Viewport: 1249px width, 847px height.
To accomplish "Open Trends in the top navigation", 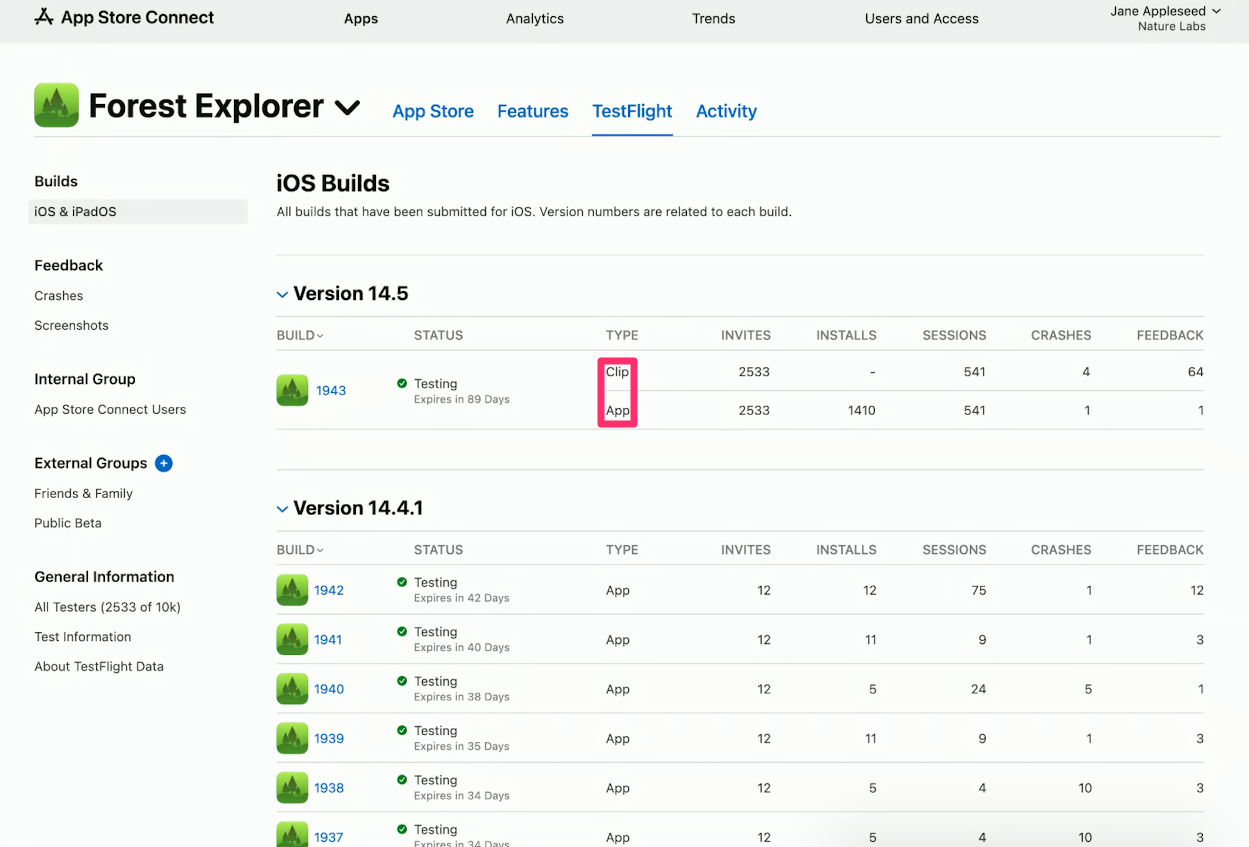I will tap(714, 18).
